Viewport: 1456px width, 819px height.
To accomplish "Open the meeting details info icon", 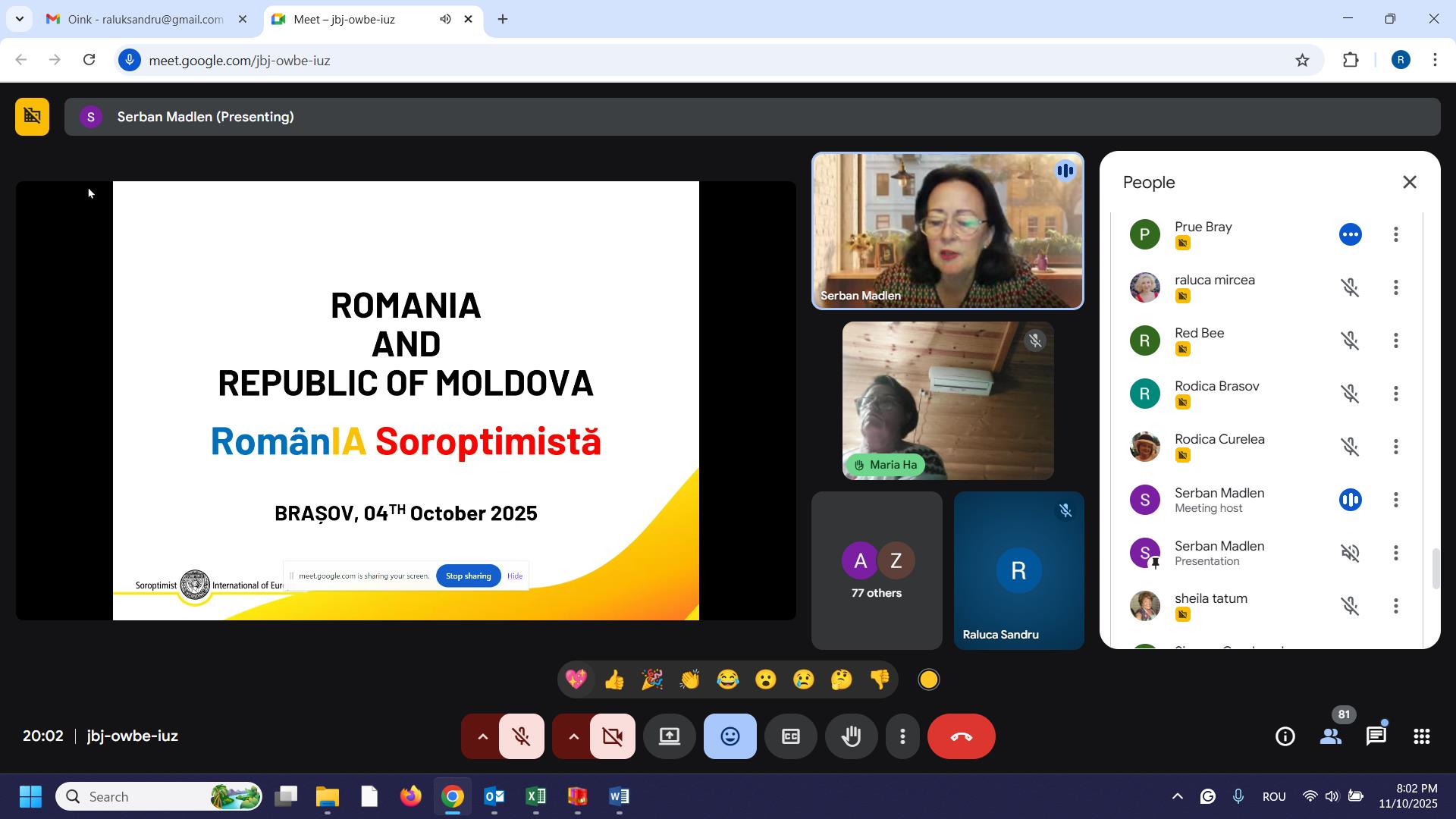I will click(1285, 736).
